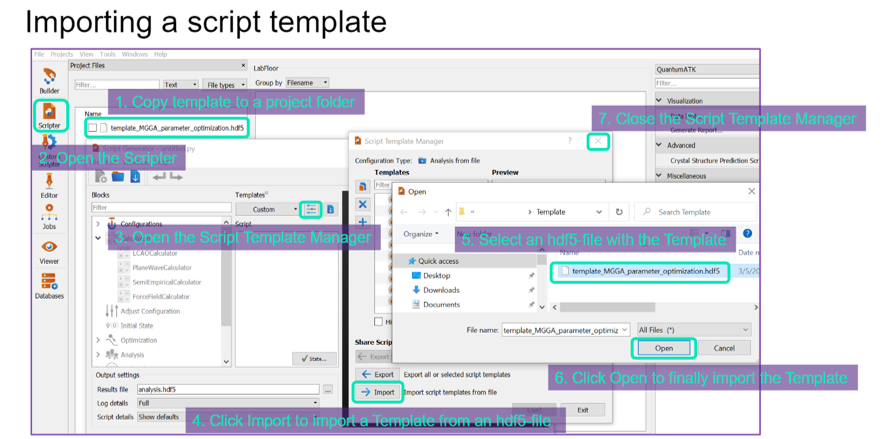
Task: Click the State button in Script panel
Action: 315,359
